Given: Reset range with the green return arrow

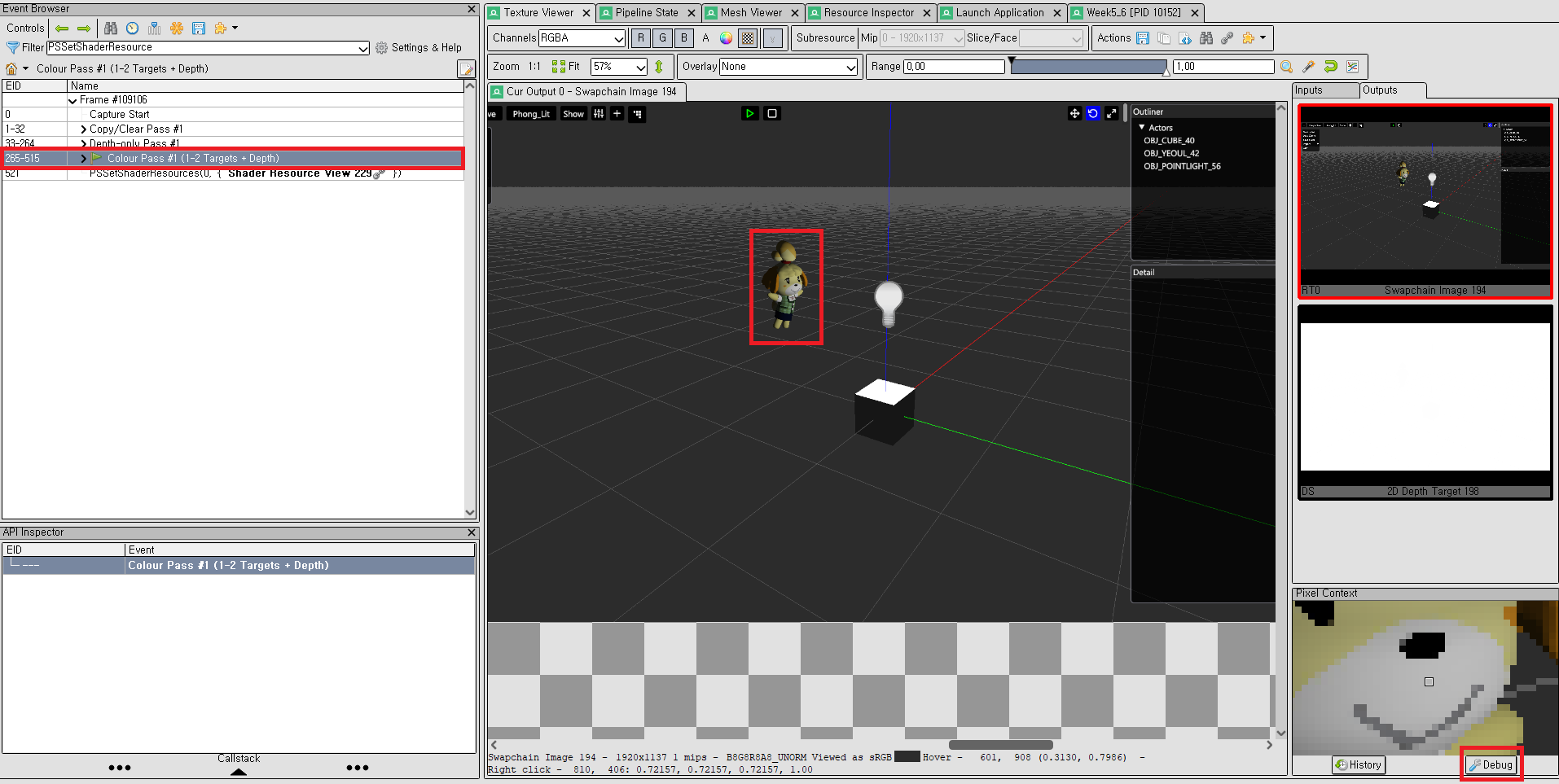Looking at the screenshot, I should (1331, 67).
